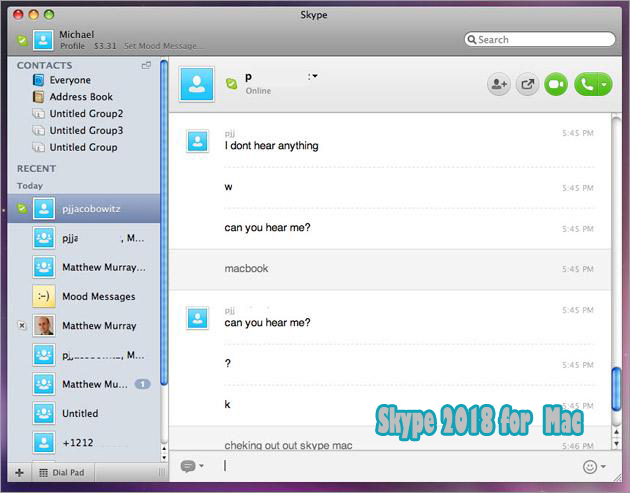Image resolution: width=630 pixels, height=493 pixels.
Task: Click the online status icon next to P
Action: tap(231, 84)
